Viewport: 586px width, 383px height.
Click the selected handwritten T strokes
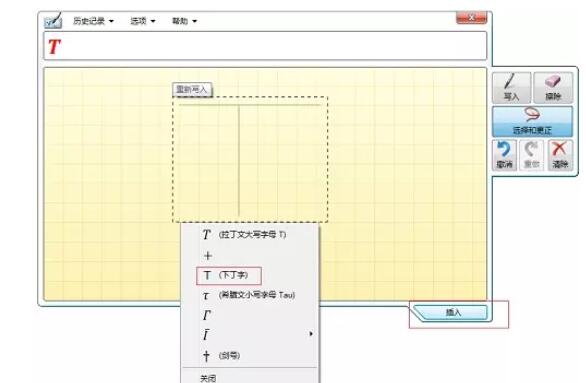250,159
